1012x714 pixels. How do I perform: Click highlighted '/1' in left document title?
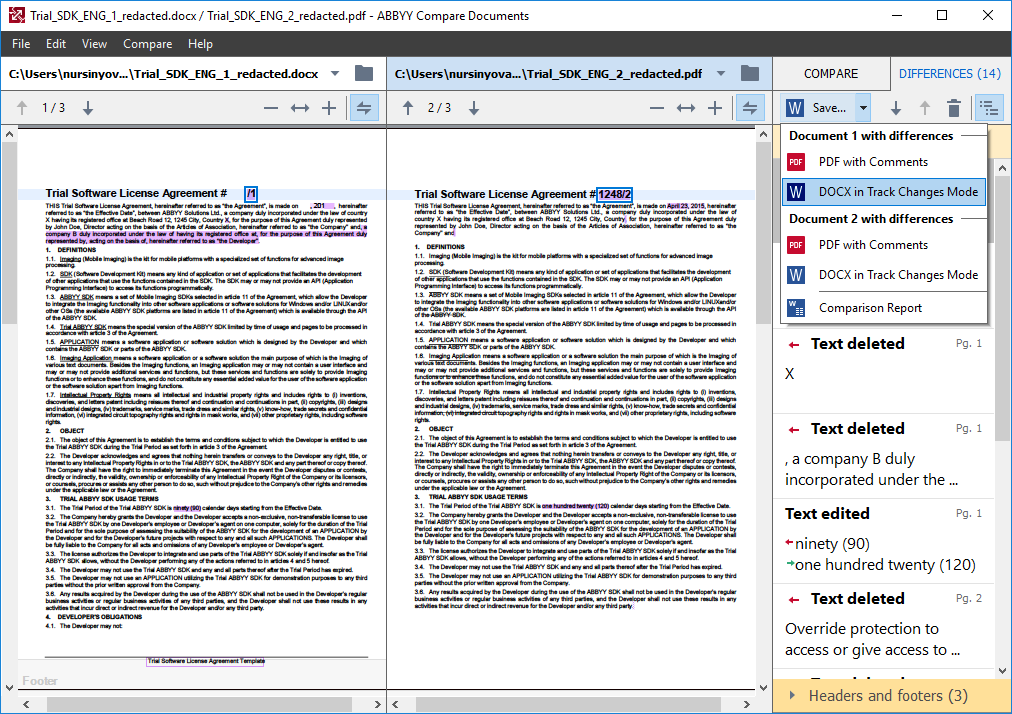[x=251, y=193]
